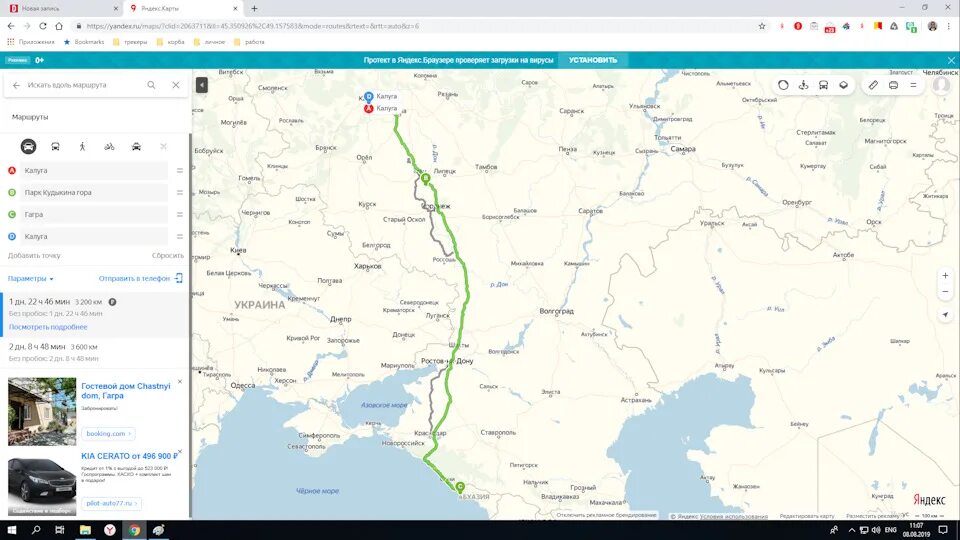Toggle moving transport layer icon
The height and width of the screenshot is (540, 960).
(x=823, y=85)
